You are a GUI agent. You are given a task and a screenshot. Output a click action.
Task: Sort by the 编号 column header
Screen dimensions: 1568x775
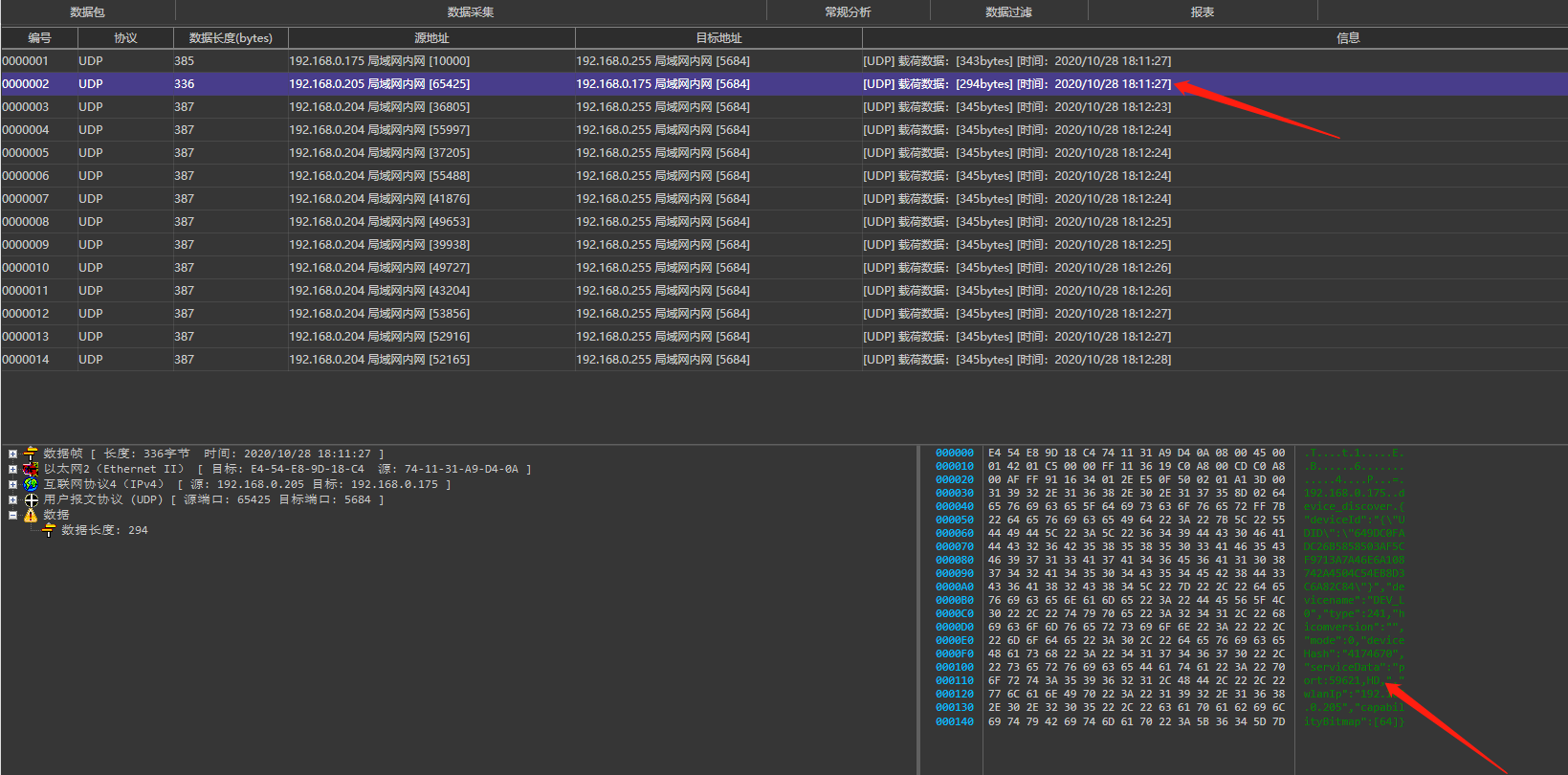tap(39, 38)
